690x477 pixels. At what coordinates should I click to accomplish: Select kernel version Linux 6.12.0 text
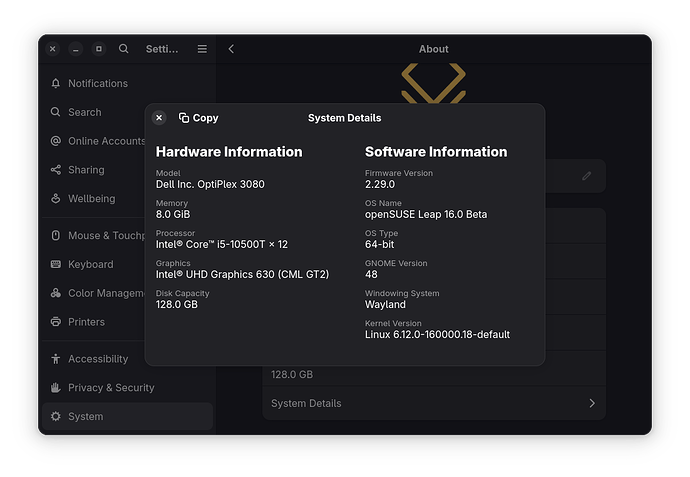[437, 334]
